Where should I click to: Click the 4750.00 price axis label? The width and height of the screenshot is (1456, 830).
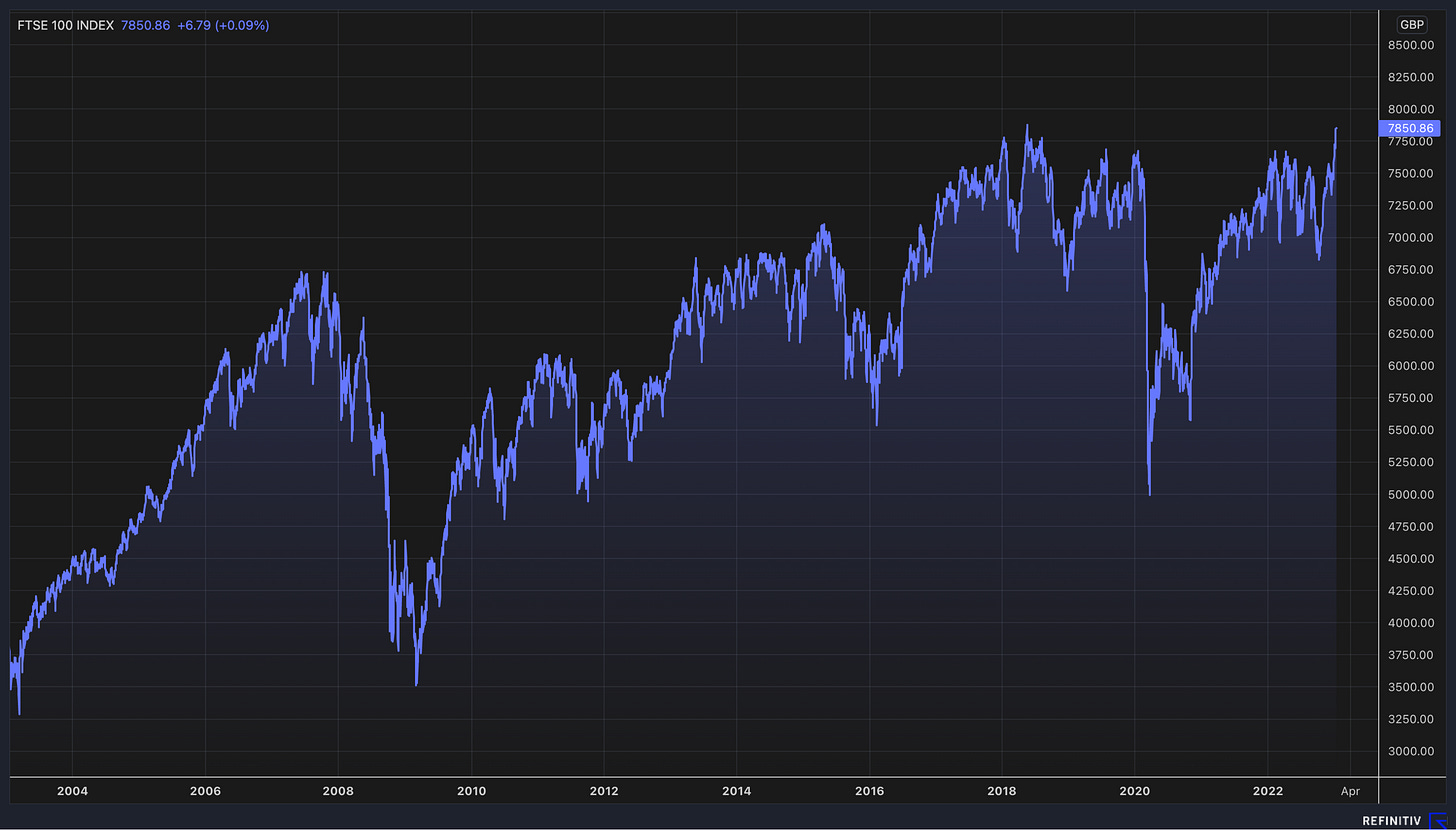[x=1411, y=526]
